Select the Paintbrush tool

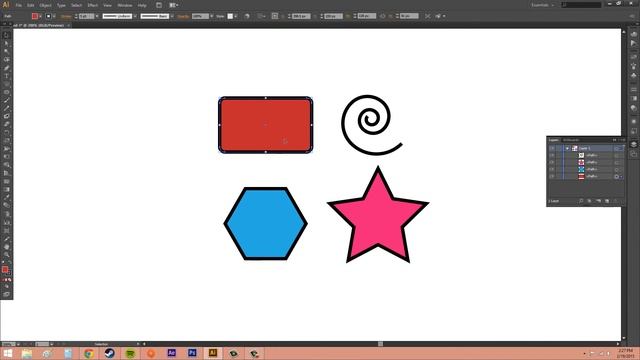coord(7,100)
